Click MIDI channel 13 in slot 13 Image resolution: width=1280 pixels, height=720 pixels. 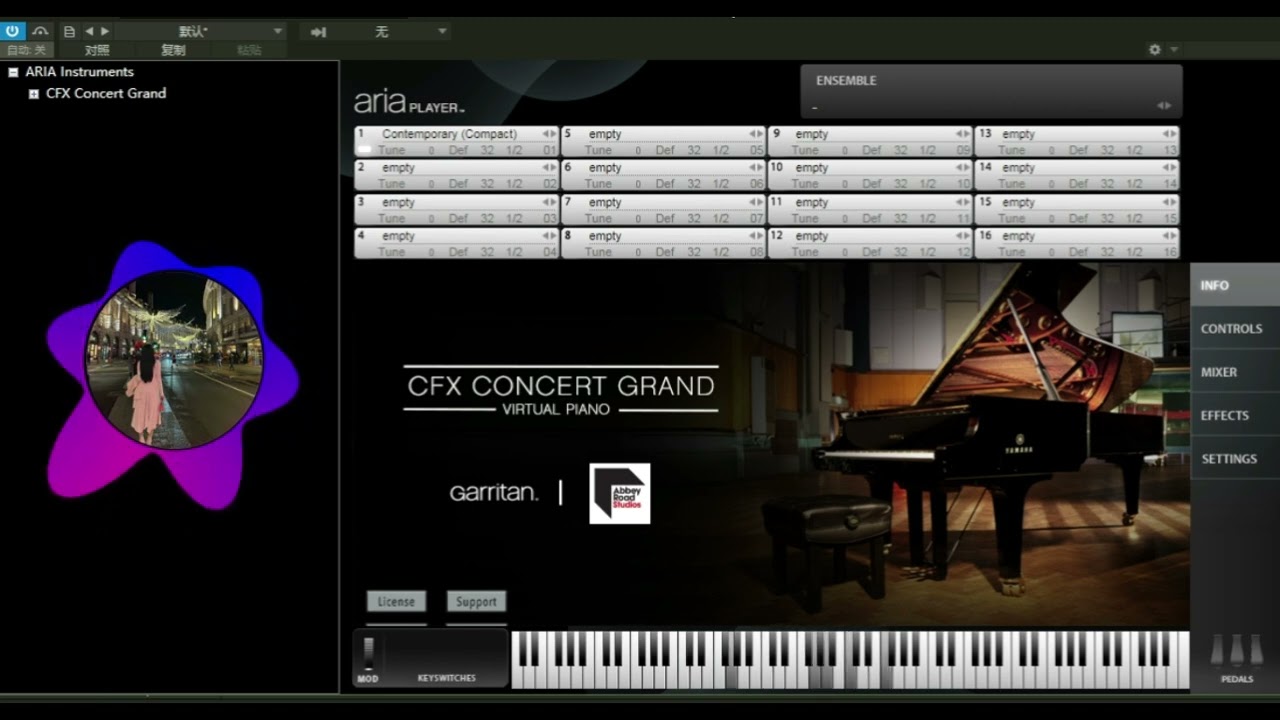pos(1170,151)
